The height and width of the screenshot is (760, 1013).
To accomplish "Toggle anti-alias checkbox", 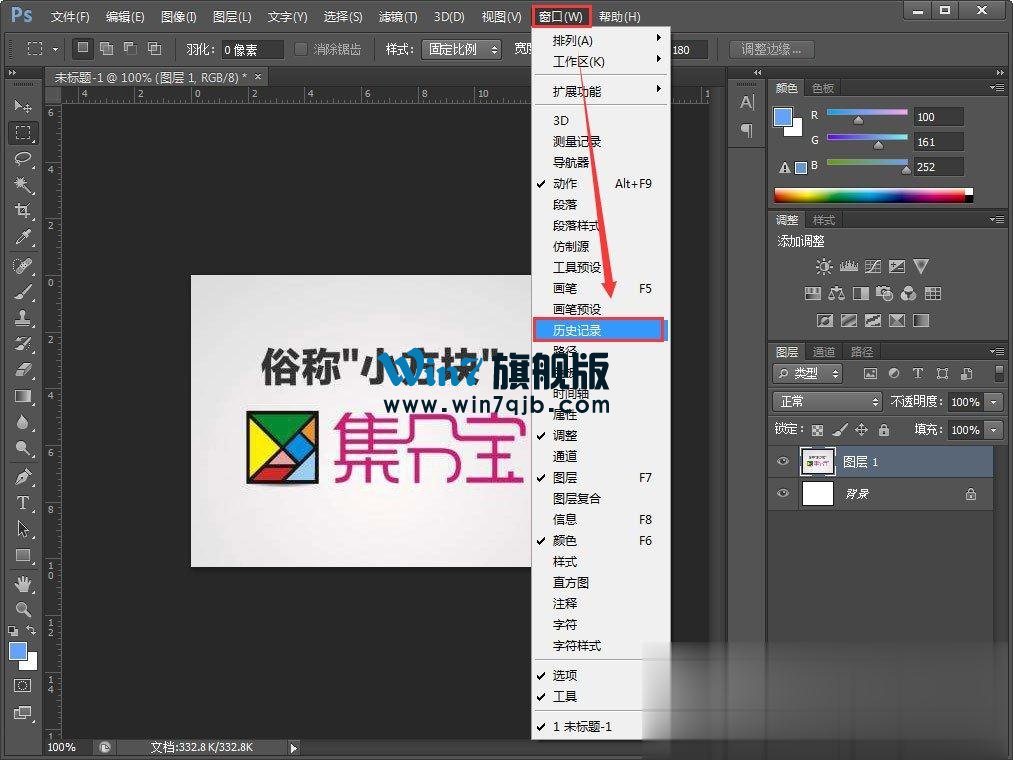I will (300, 49).
